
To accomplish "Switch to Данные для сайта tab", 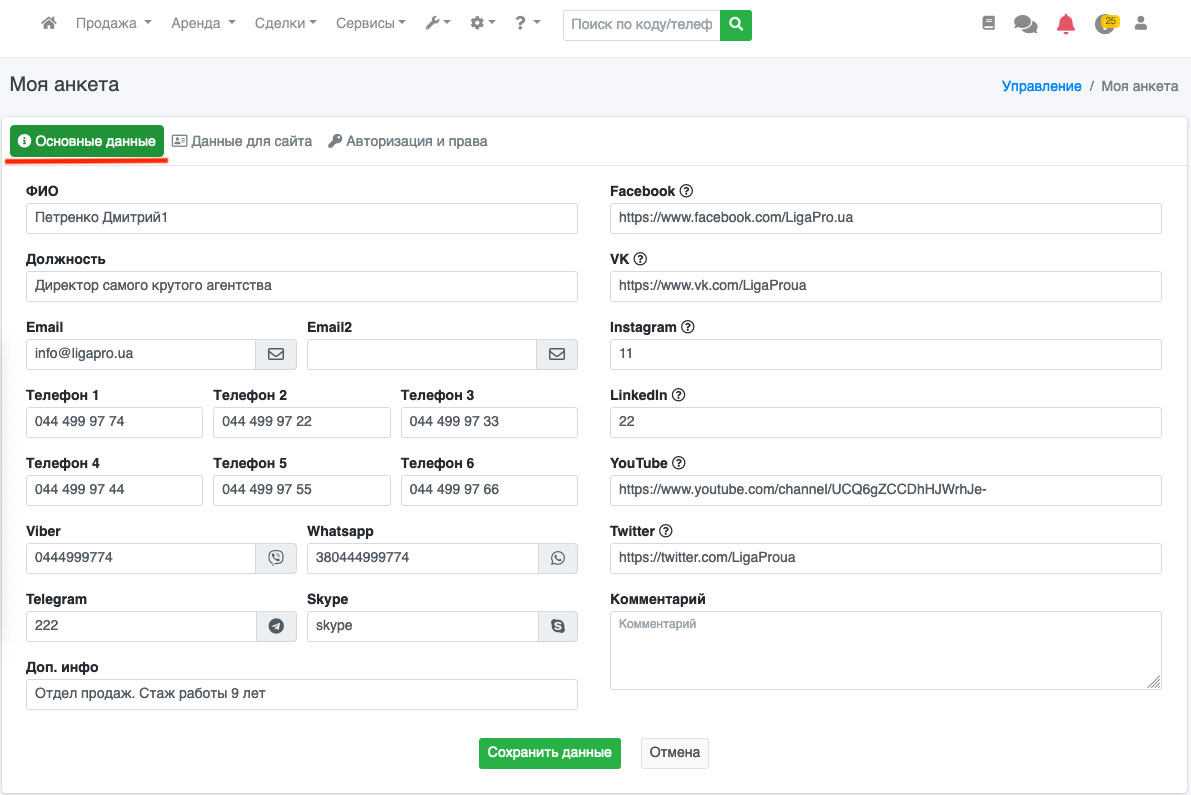I will tap(242, 141).
